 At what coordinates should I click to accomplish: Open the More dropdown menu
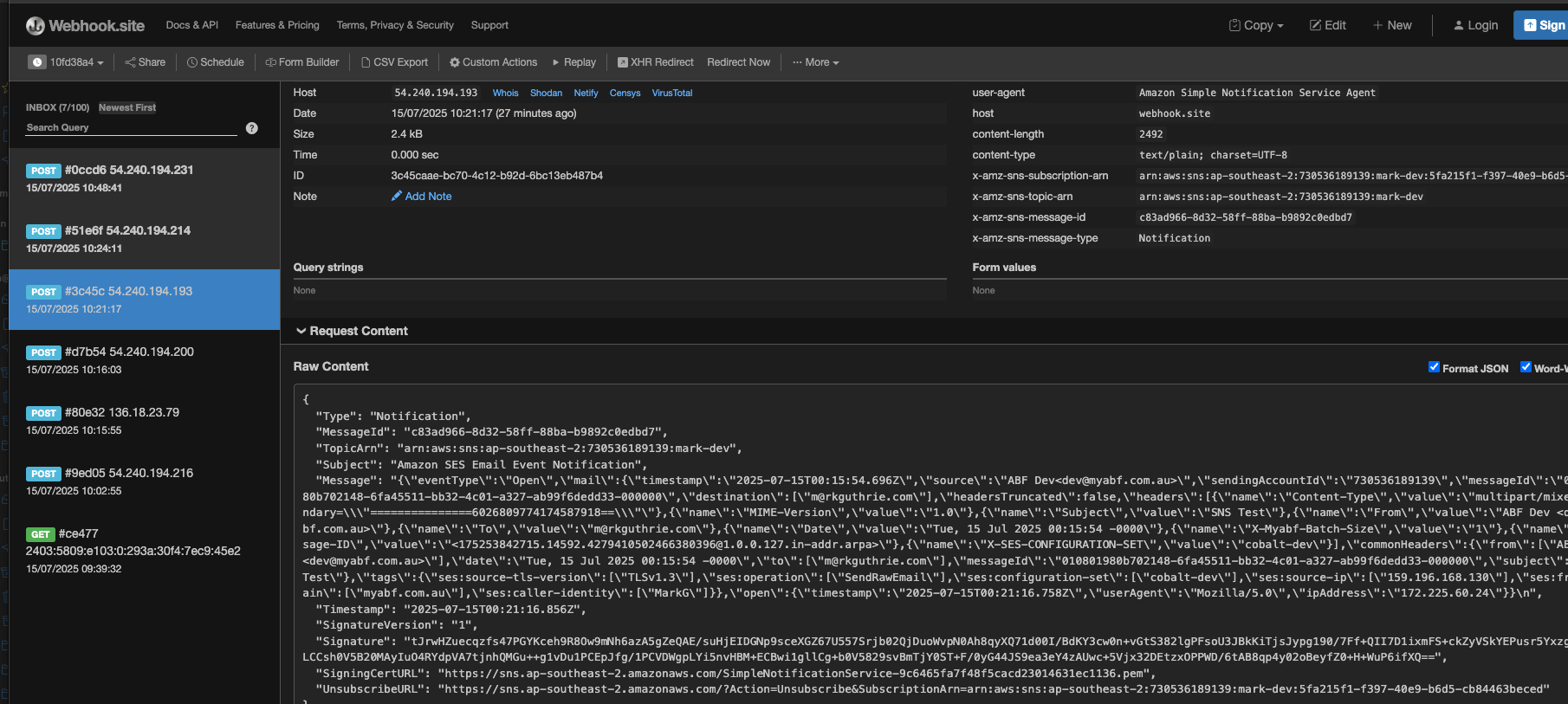coord(816,62)
